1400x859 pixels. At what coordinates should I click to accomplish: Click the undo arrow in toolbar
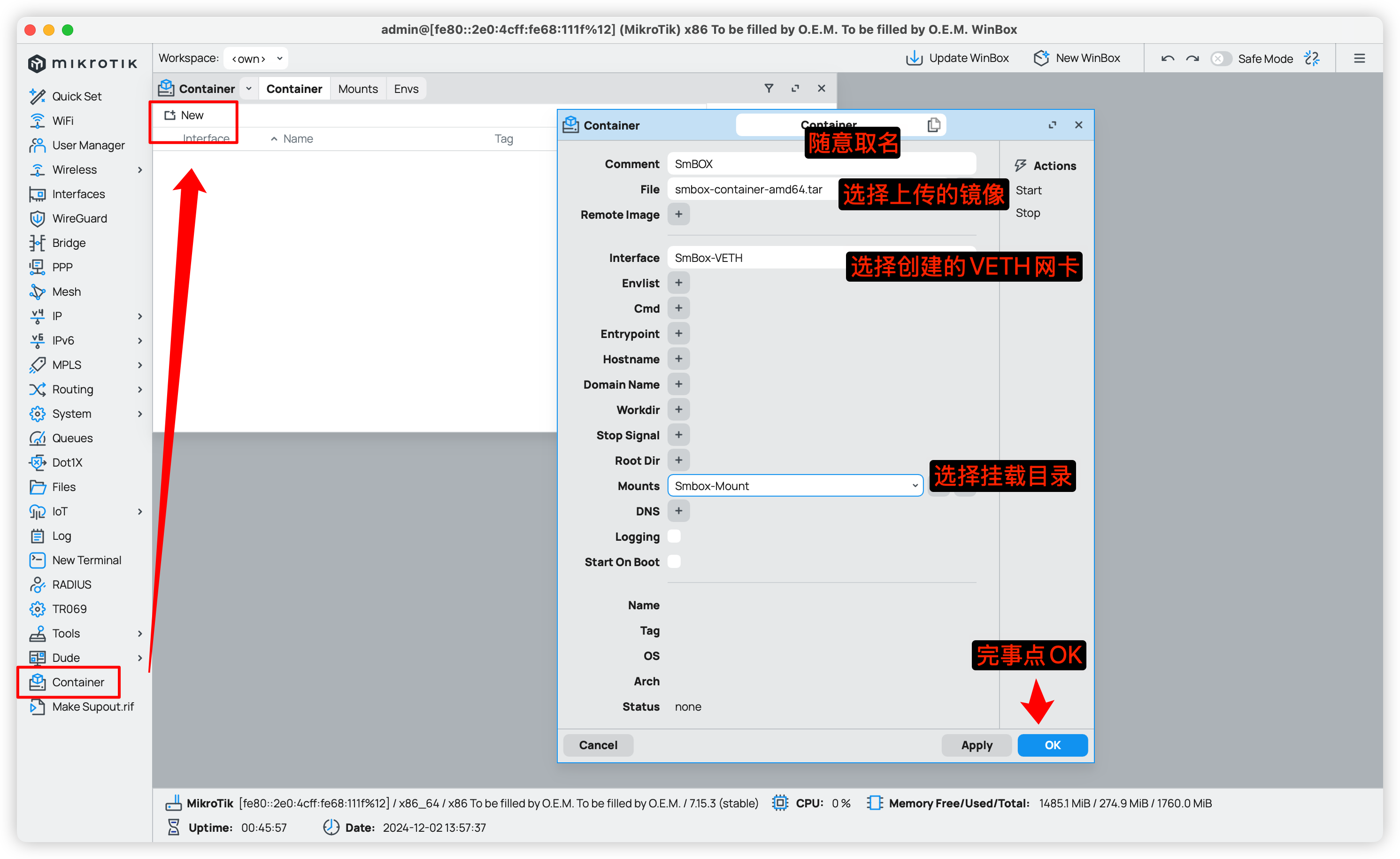point(1168,59)
